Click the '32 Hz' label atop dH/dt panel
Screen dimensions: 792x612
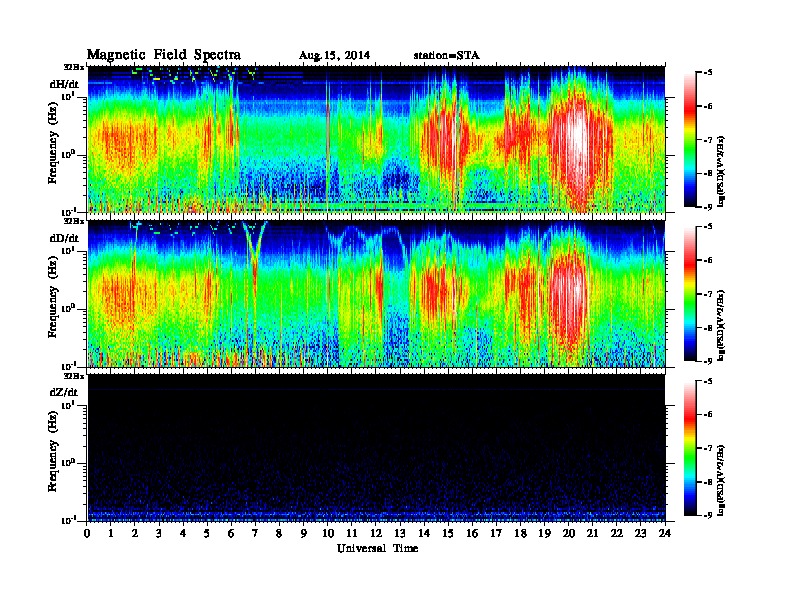pyautogui.click(x=74, y=67)
